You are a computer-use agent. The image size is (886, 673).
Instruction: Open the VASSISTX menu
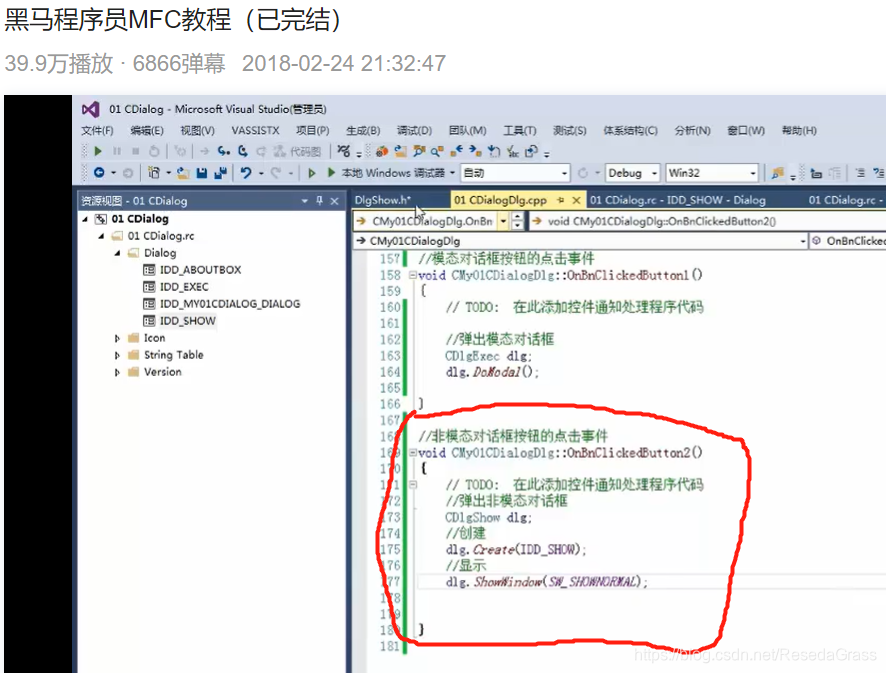(x=255, y=131)
